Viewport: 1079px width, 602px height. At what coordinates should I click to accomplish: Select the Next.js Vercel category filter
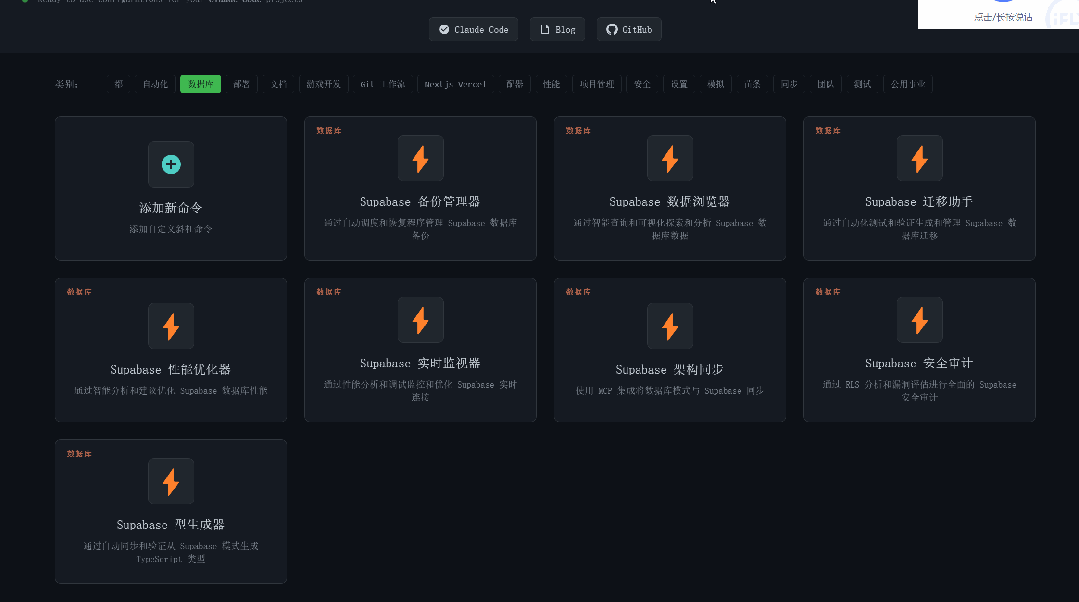(x=455, y=84)
